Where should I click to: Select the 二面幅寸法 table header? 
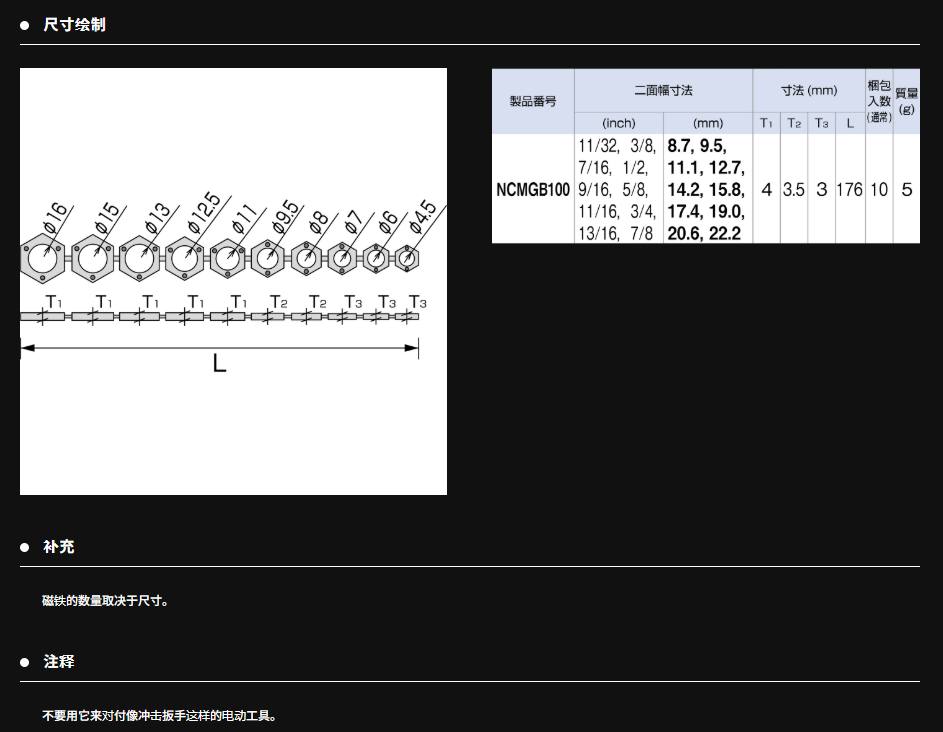click(x=663, y=90)
